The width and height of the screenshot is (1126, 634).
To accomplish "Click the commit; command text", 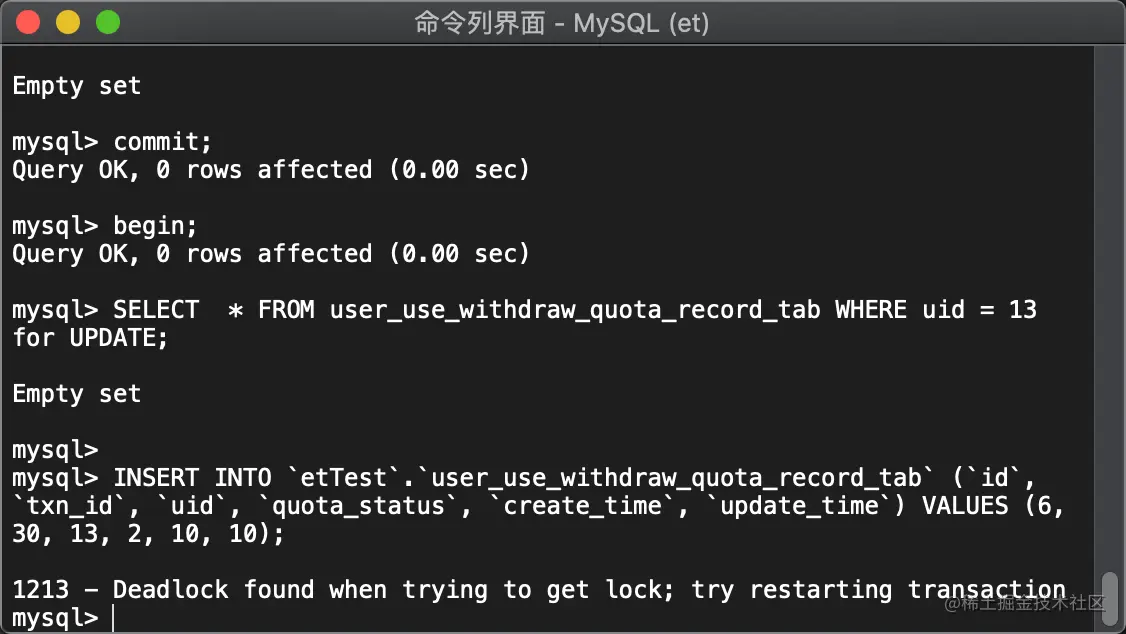I will 162,141.
